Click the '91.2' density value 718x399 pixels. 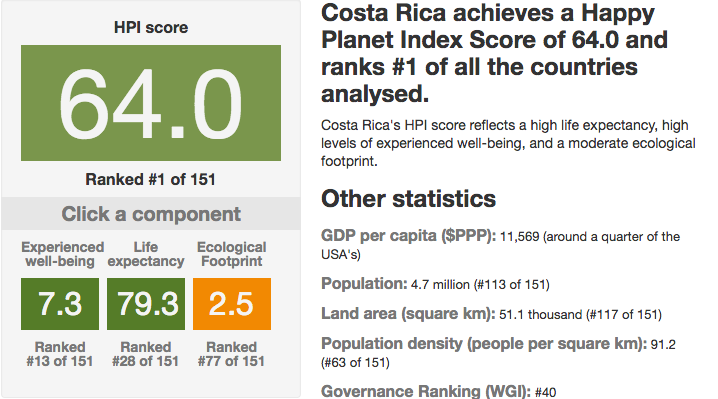click(x=663, y=344)
